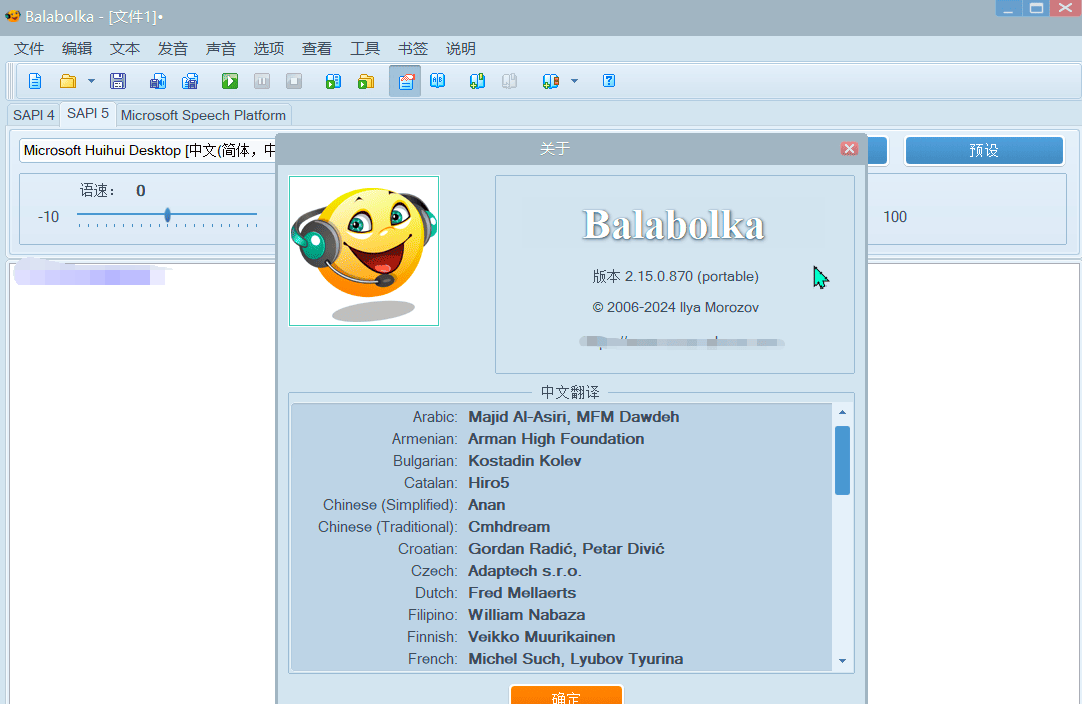Click the named bookmarks icon

click(x=551, y=81)
